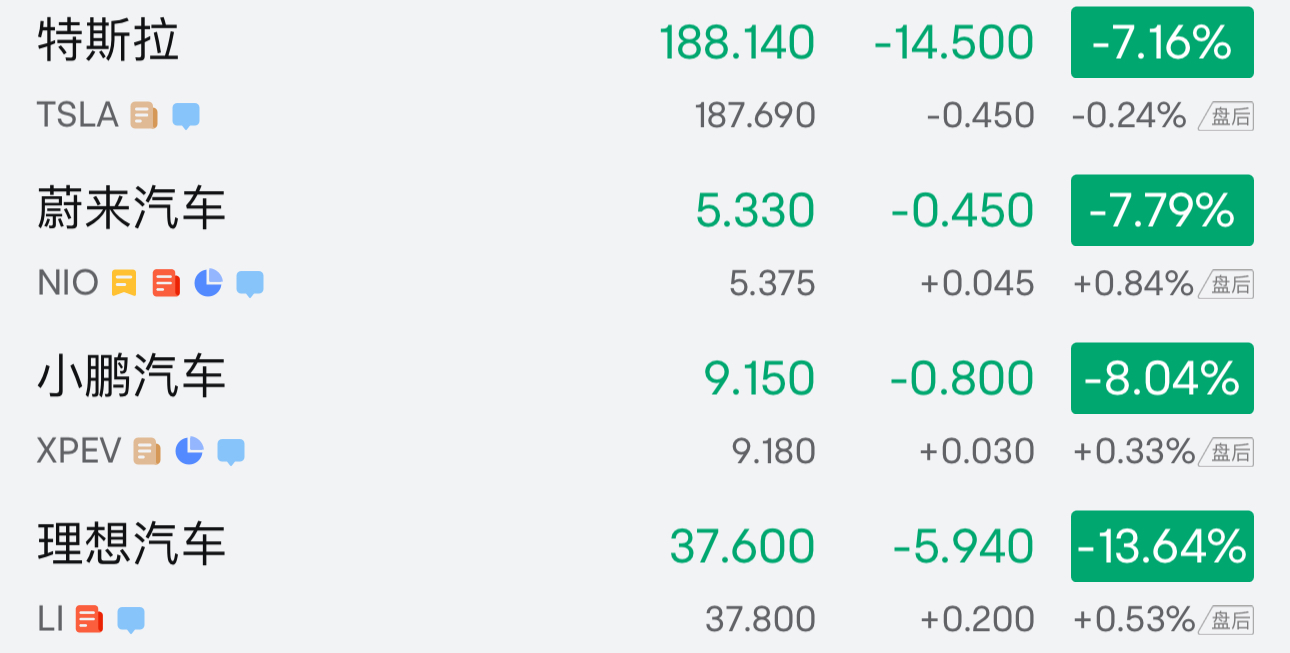
Task: Click the tan document icon beside XPEV
Action: [147, 452]
